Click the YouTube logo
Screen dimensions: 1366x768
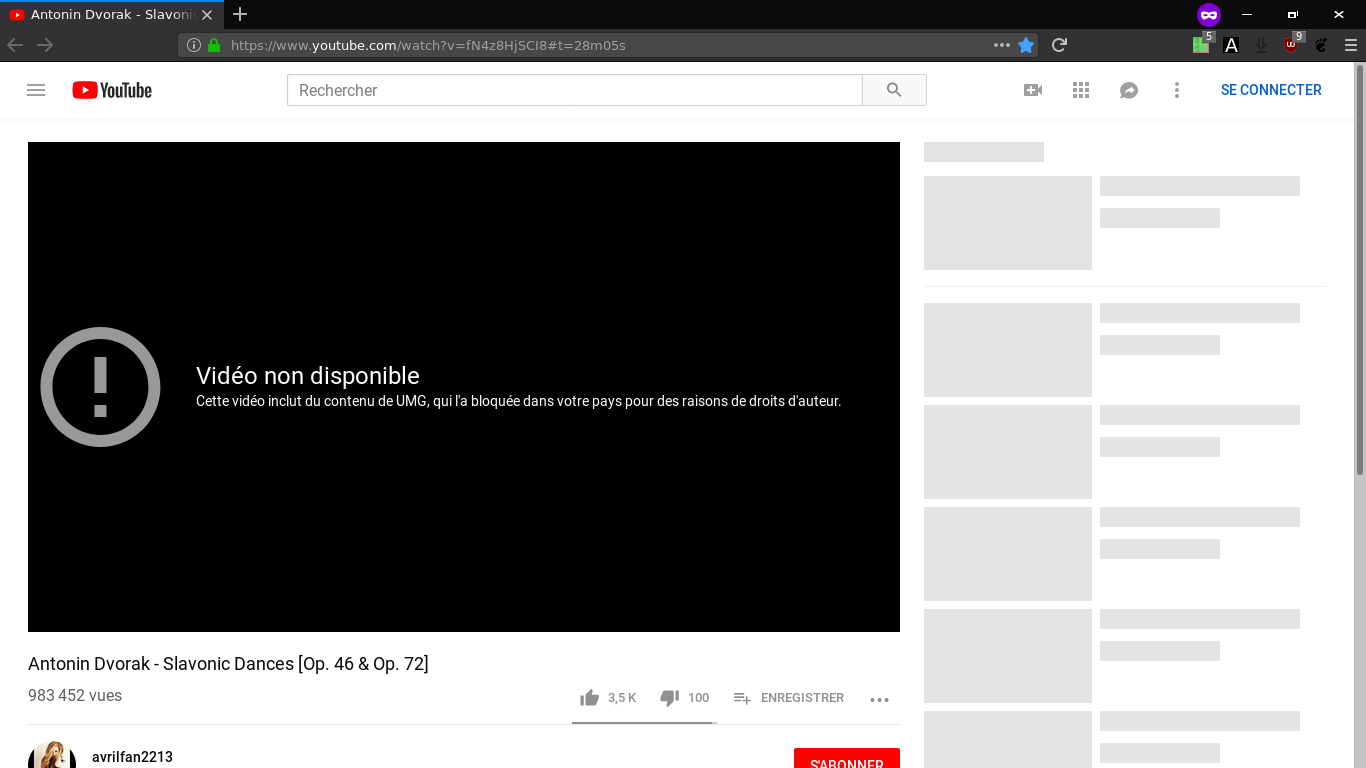(112, 90)
